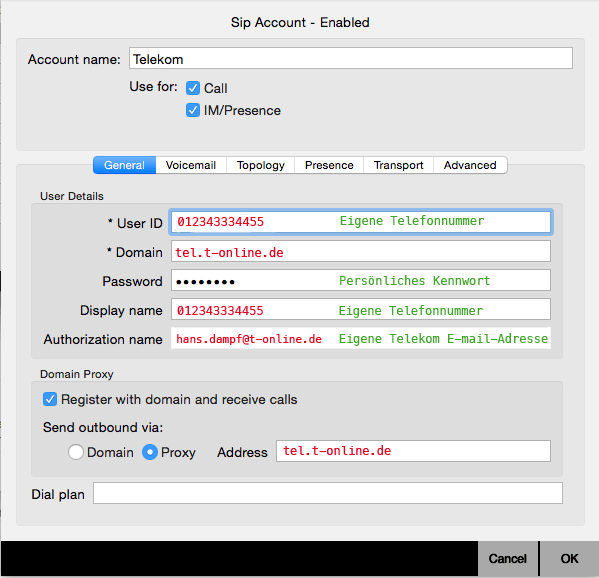Click the Send outbound via label
Viewport: 599px width, 578px height.
[103, 427]
